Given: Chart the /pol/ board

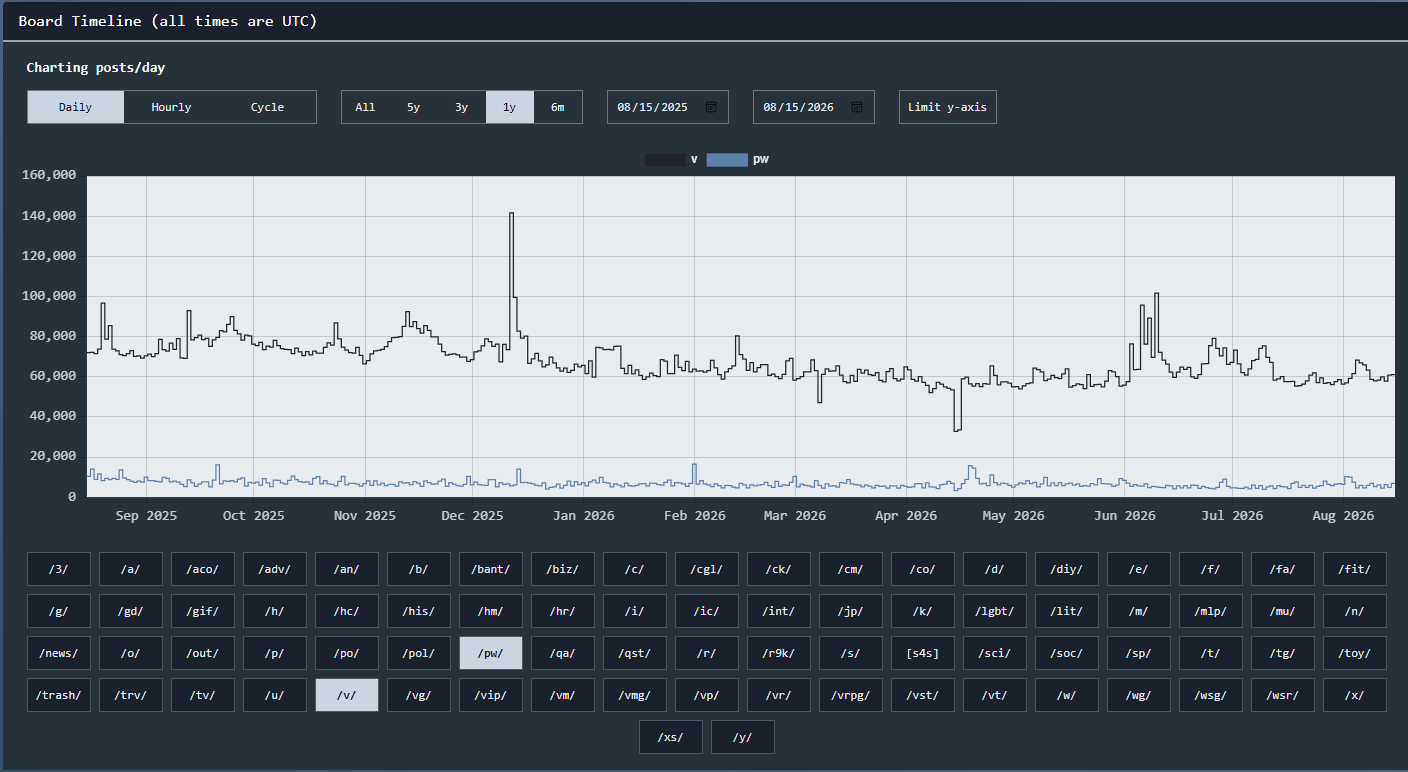Looking at the screenshot, I should click(x=419, y=653).
